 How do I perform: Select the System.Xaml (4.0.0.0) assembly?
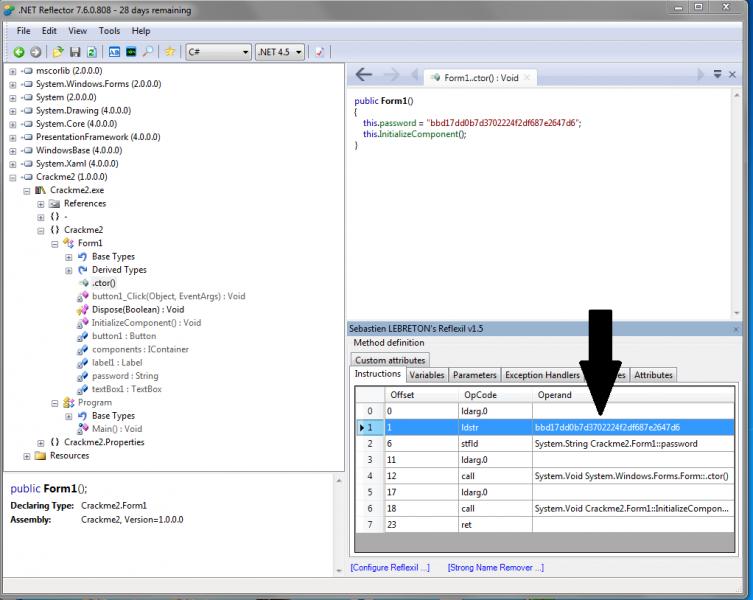pos(77,164)
